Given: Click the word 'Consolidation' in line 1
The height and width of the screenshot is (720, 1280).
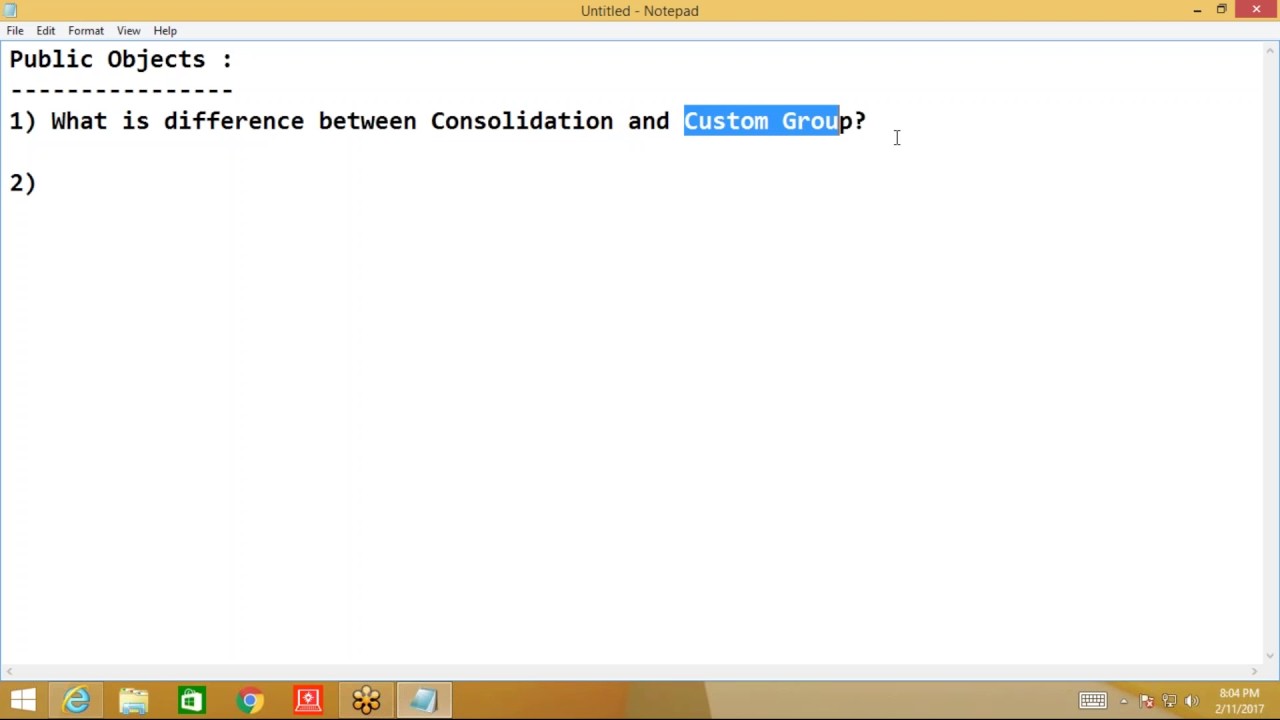Looking at the screenshot, I should [x=522, y=121].
